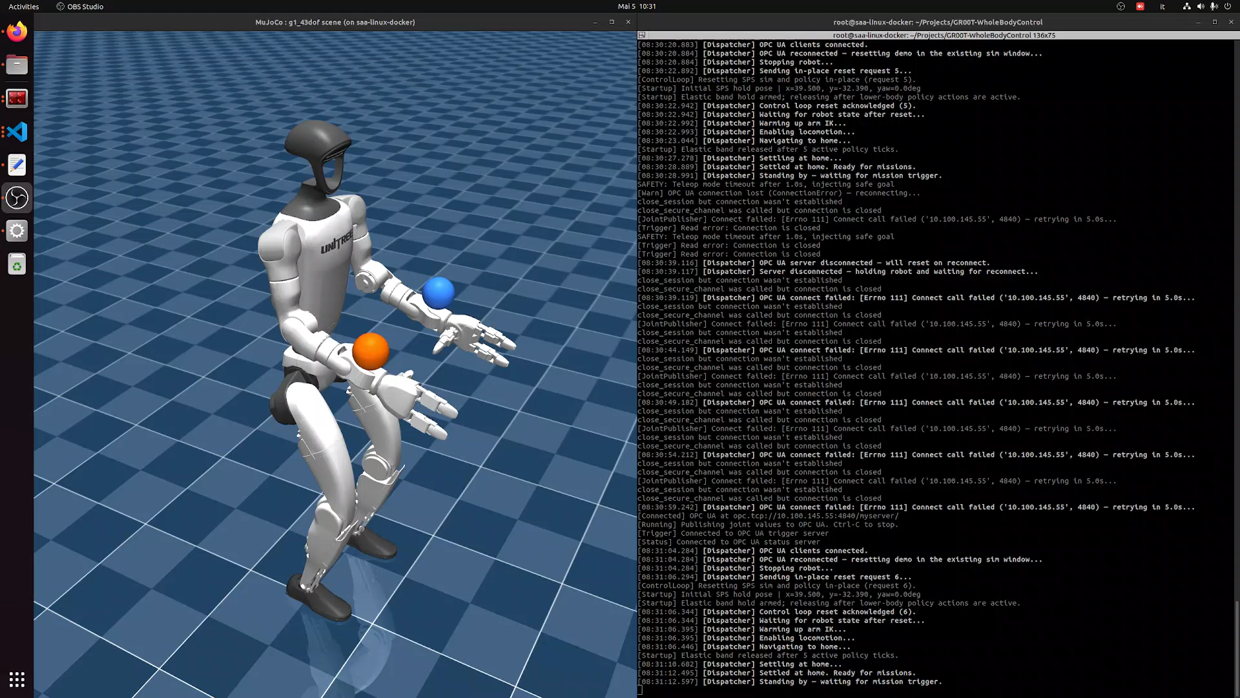Click '[Status] Connected to OPC UA status server'
Viewport: 1240px width, 698px height.
click(729, 542)
